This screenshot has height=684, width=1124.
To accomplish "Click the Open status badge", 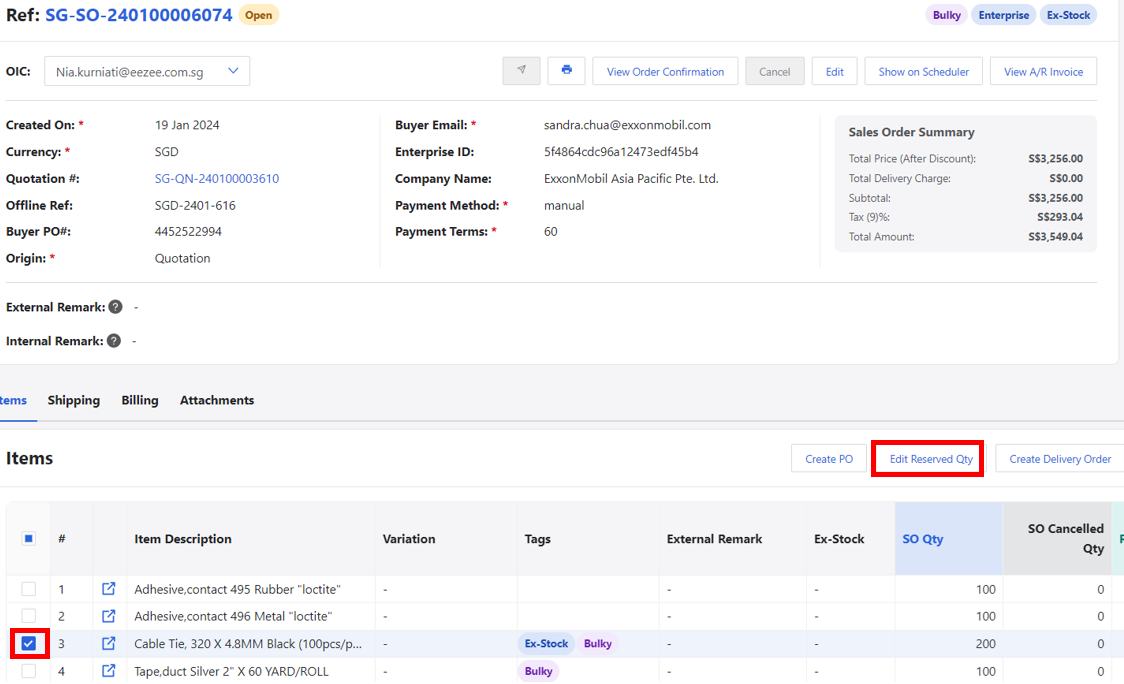I will point(259,15).
